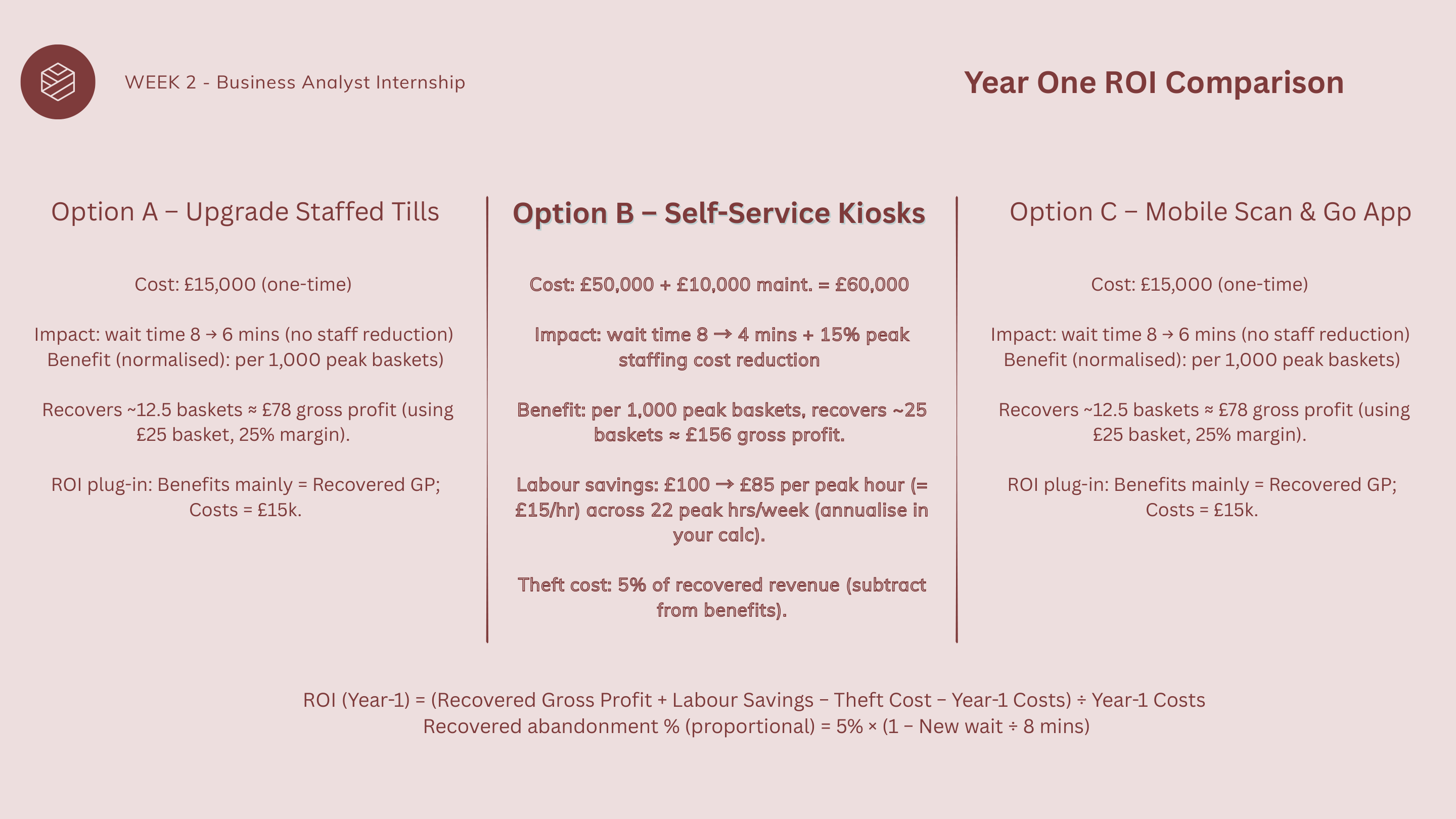Click the Option A cost £15,000 line
1456x819 pixels.
[243, 284]
